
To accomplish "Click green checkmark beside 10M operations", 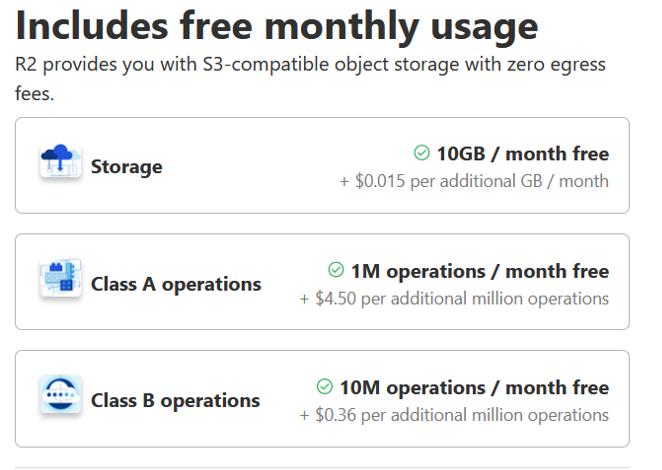I will (x=324, y=387).
